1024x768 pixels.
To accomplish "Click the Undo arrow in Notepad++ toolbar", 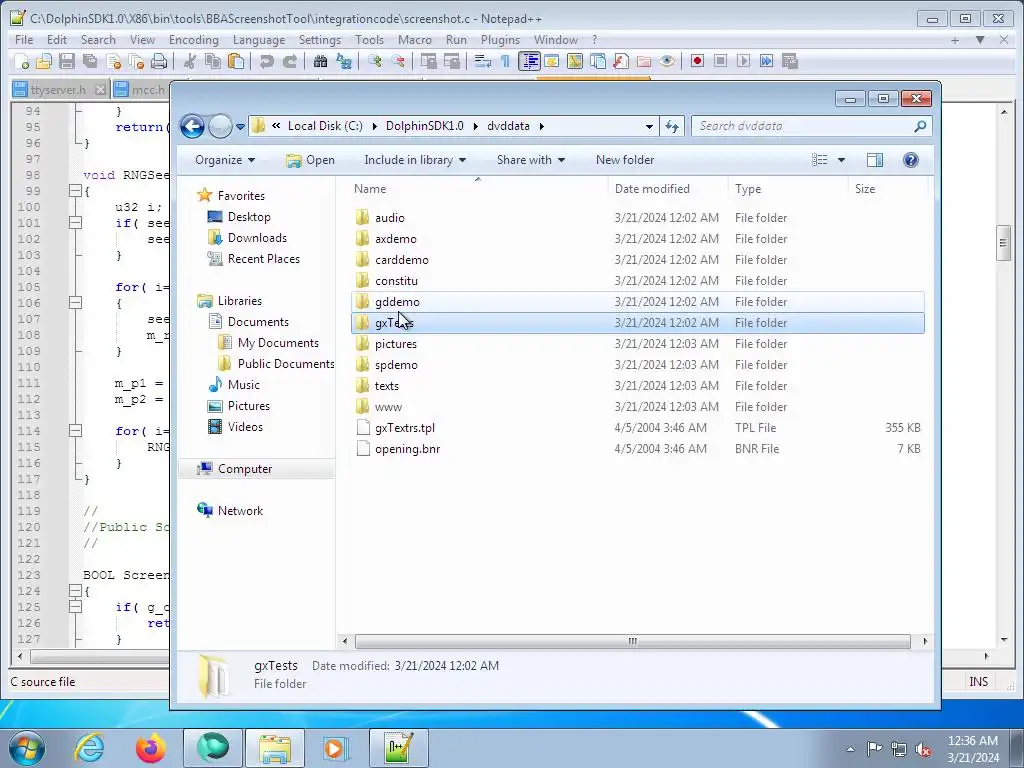I will tap(266, 61).
